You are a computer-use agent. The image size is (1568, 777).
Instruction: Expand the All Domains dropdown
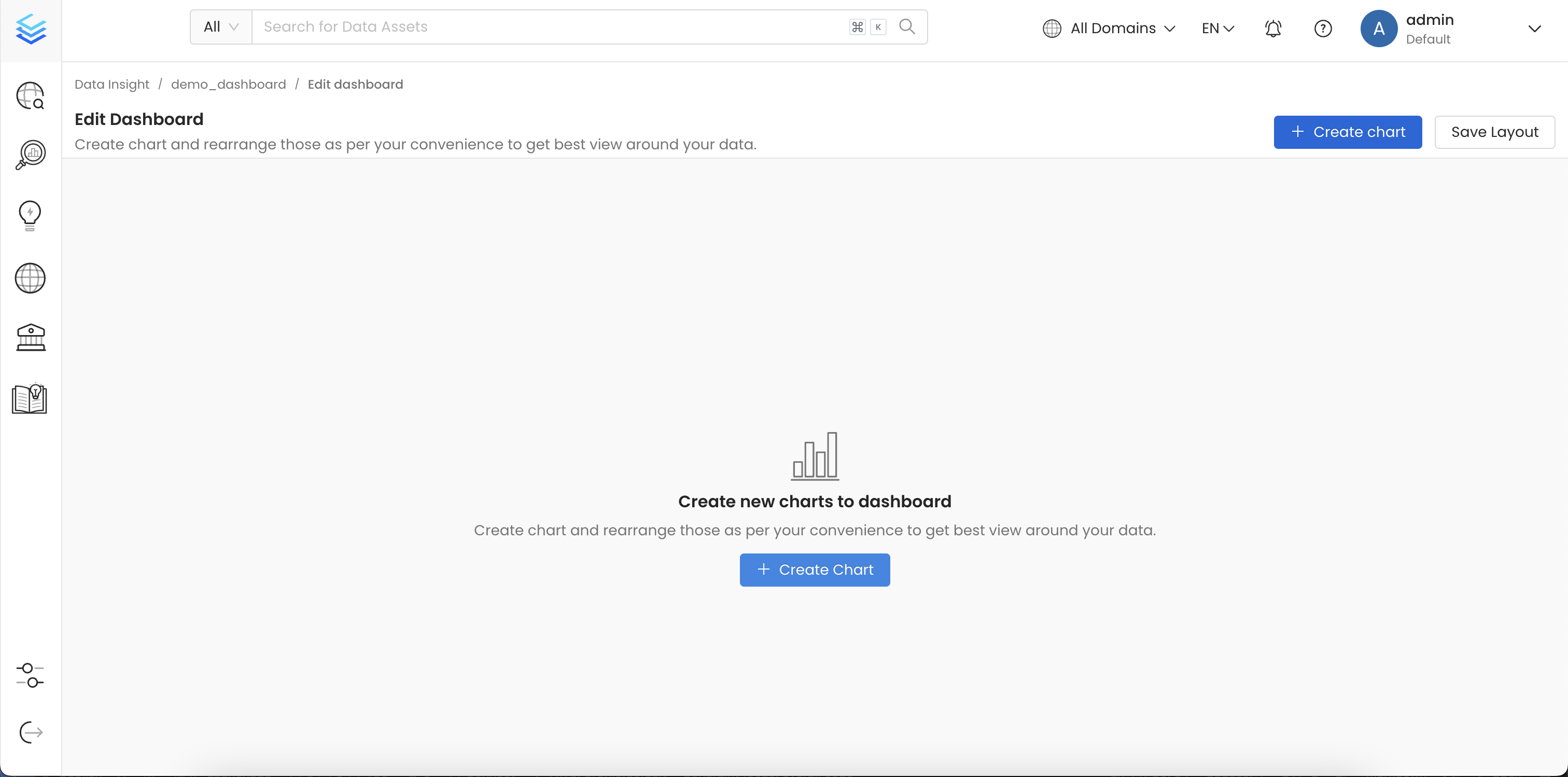(1109, 28)
